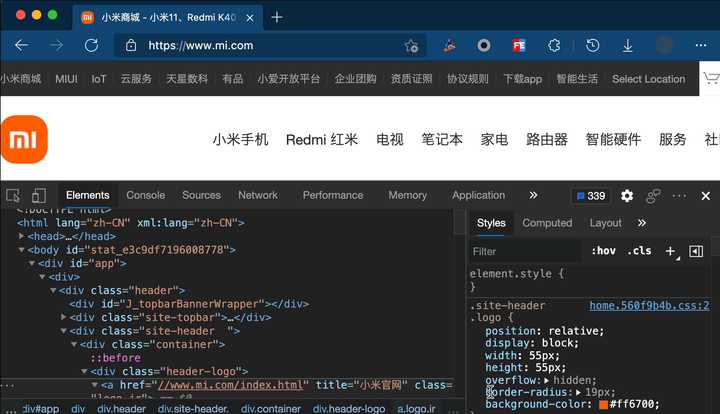Open the shopping cart icon
Image resolution: width=720 pixels, height=414 pixels.
click(x=710, y=78)
